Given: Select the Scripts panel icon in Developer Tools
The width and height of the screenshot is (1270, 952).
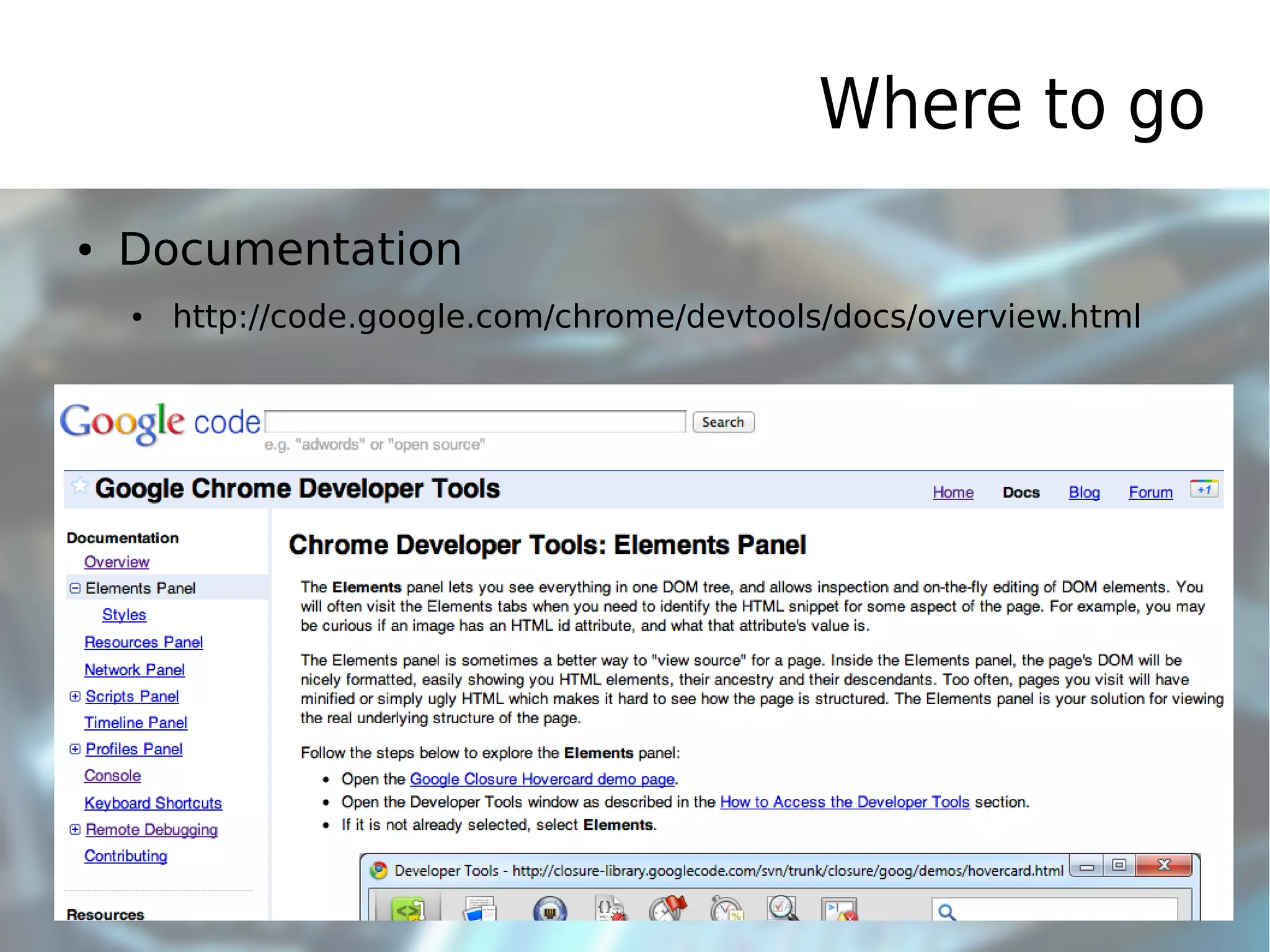Looking at the screenshot, I should click(x=610, y=909).
